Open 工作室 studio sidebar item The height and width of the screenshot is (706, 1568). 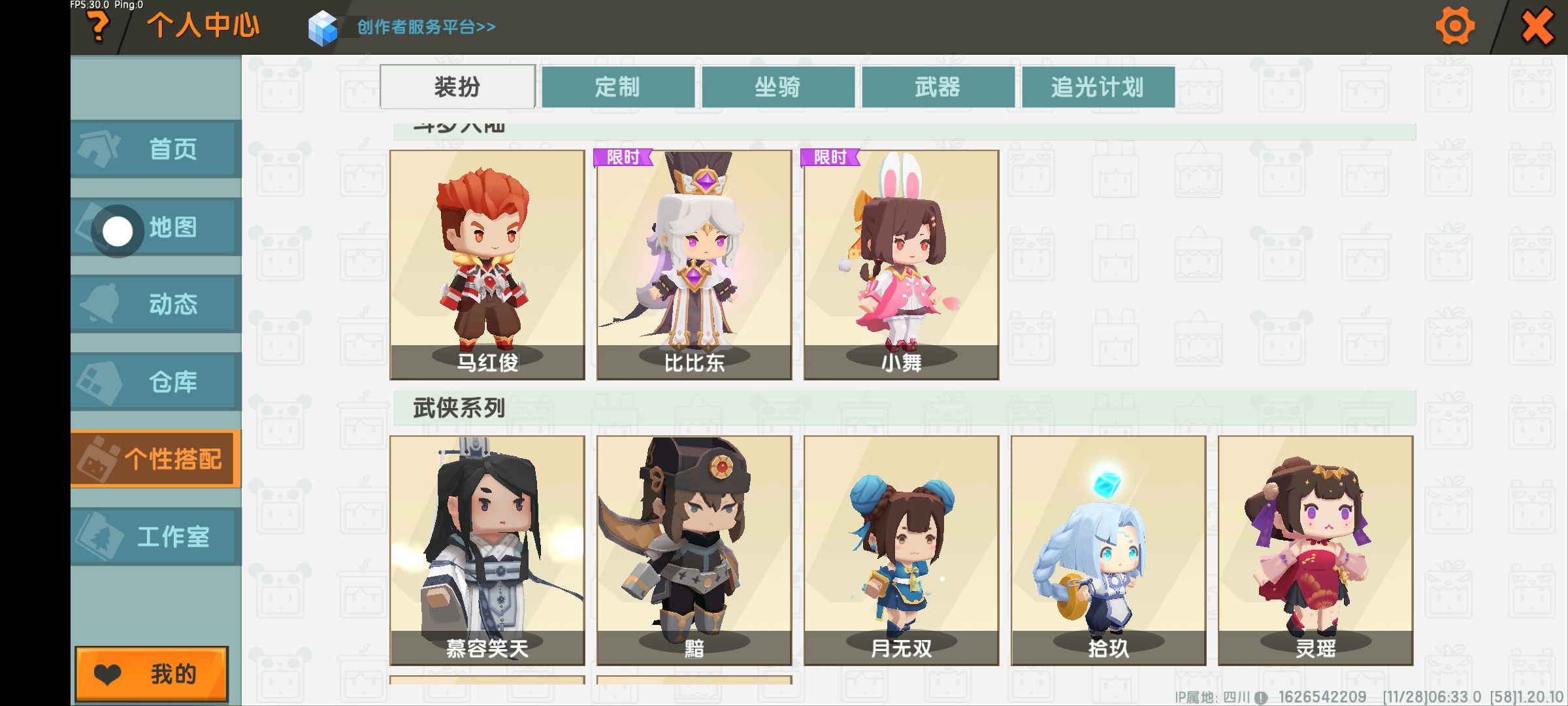point(156,537)
